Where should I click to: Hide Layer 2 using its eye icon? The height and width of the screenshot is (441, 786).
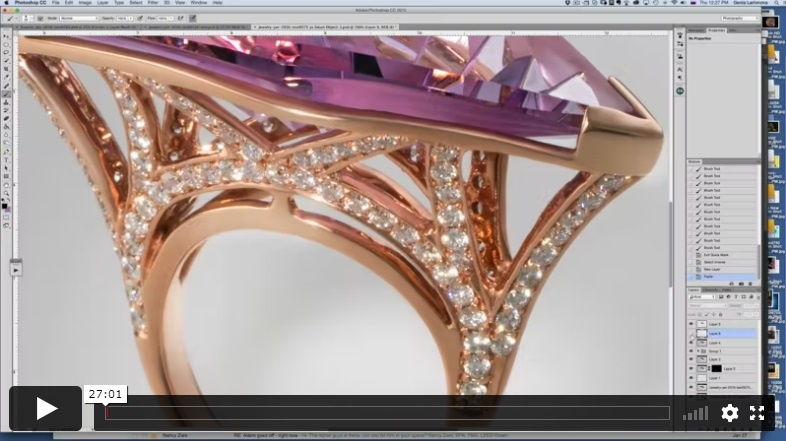click(691, 368)
